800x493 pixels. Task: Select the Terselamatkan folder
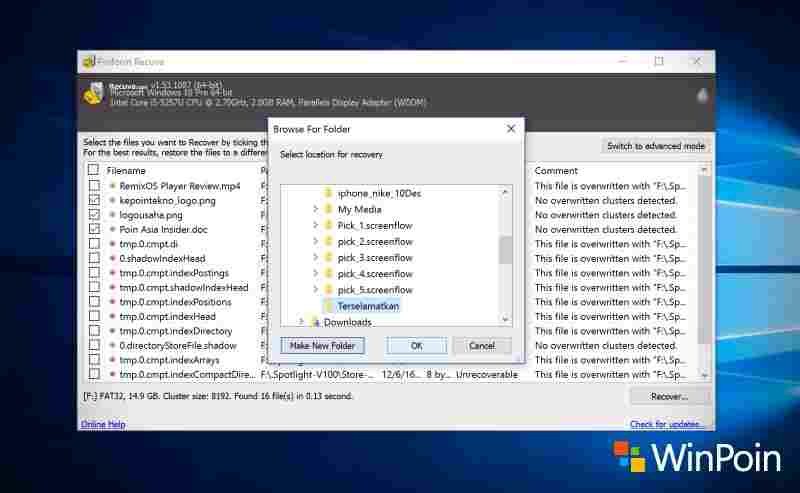click(x=368, y=306)
